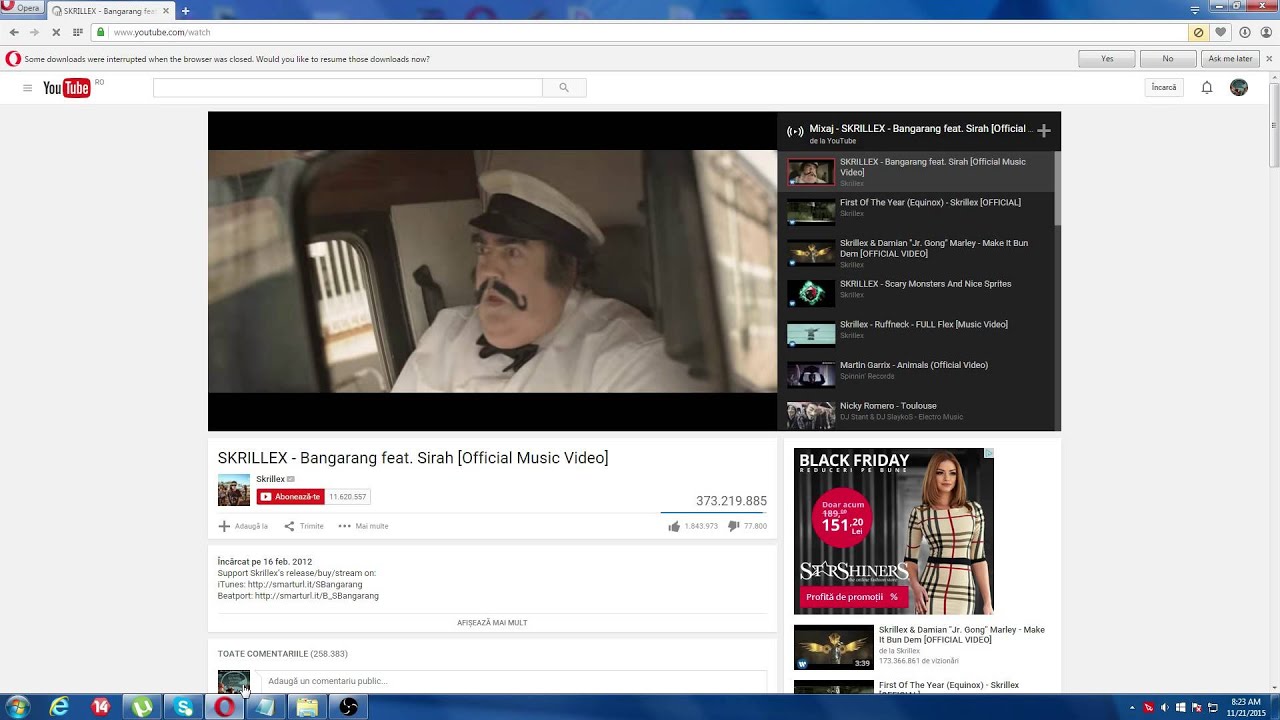Image resolution: width=1280 pixels, height=720 pixels.
Task: Open the Skrillex channel avatar
Action: [234, 490]
